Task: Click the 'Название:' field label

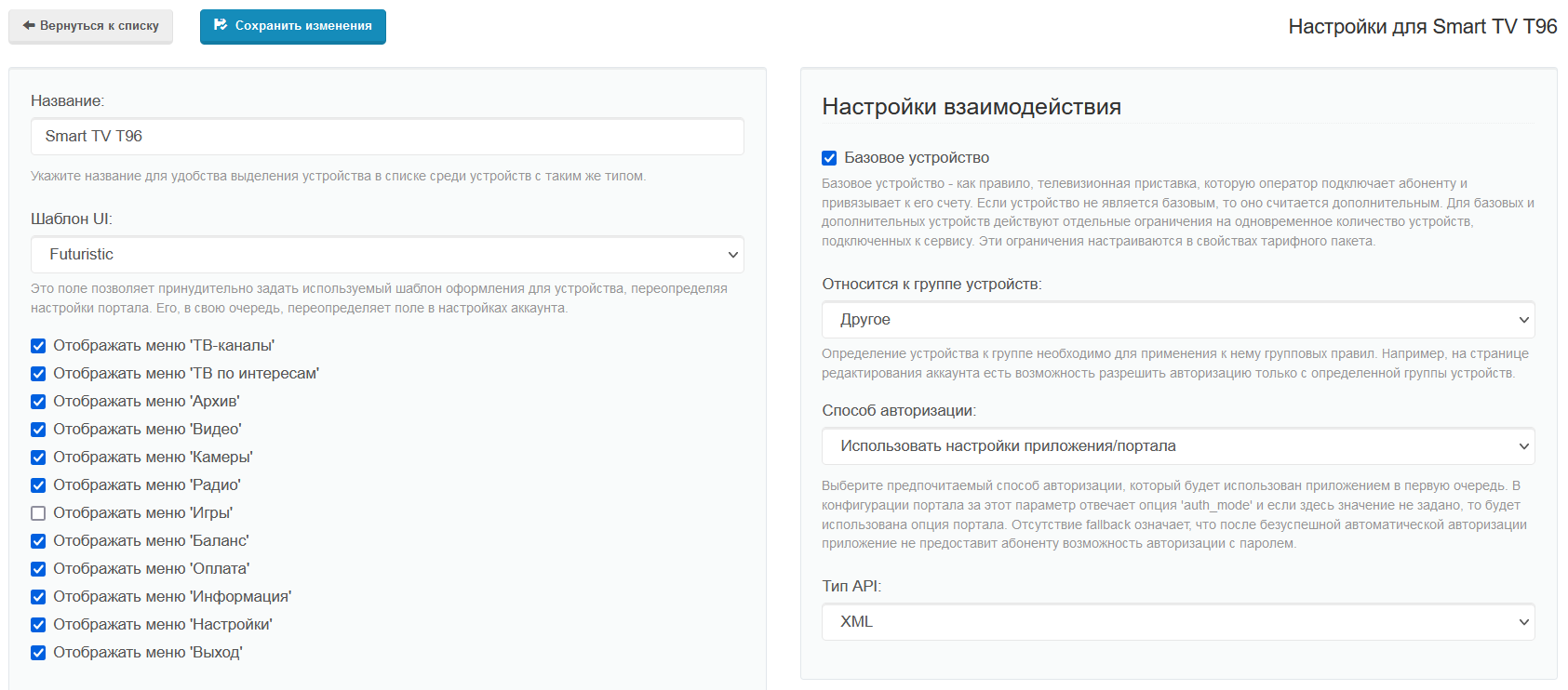Action: point(68,101)
